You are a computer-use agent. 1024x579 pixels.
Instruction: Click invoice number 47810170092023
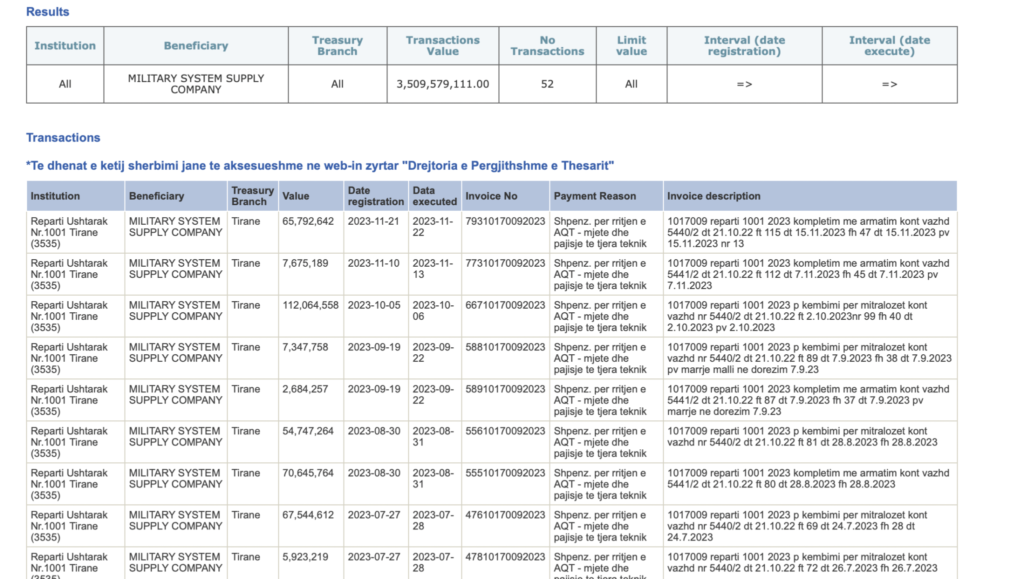505,557
